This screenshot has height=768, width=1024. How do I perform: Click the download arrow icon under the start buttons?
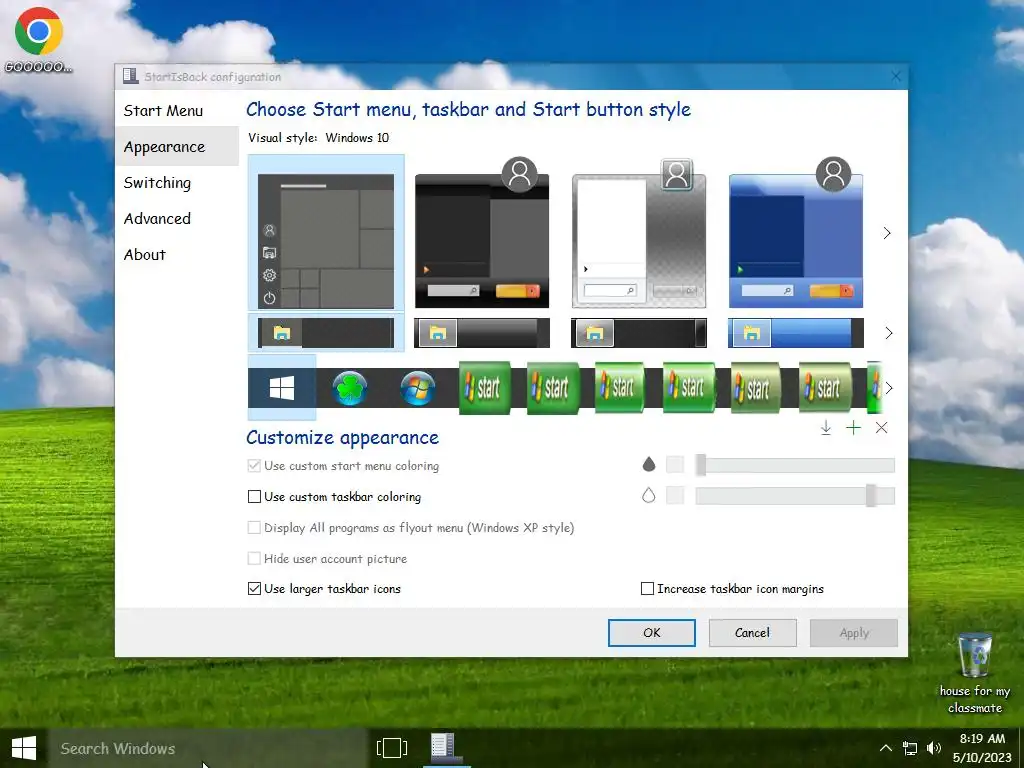point(825,428)
